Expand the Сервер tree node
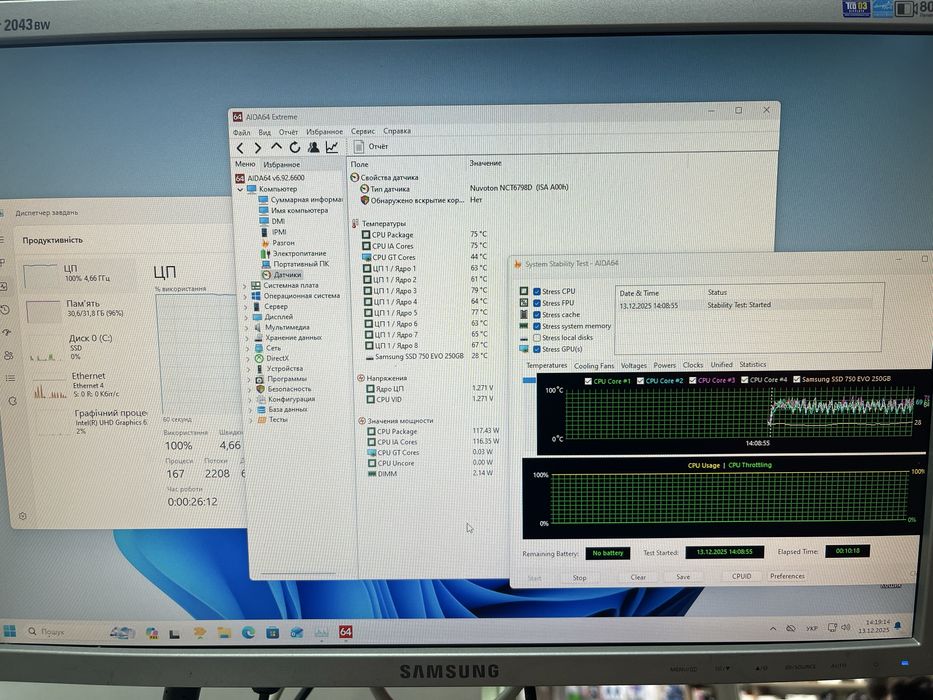The image size is (933, 700). coord(246,307)
